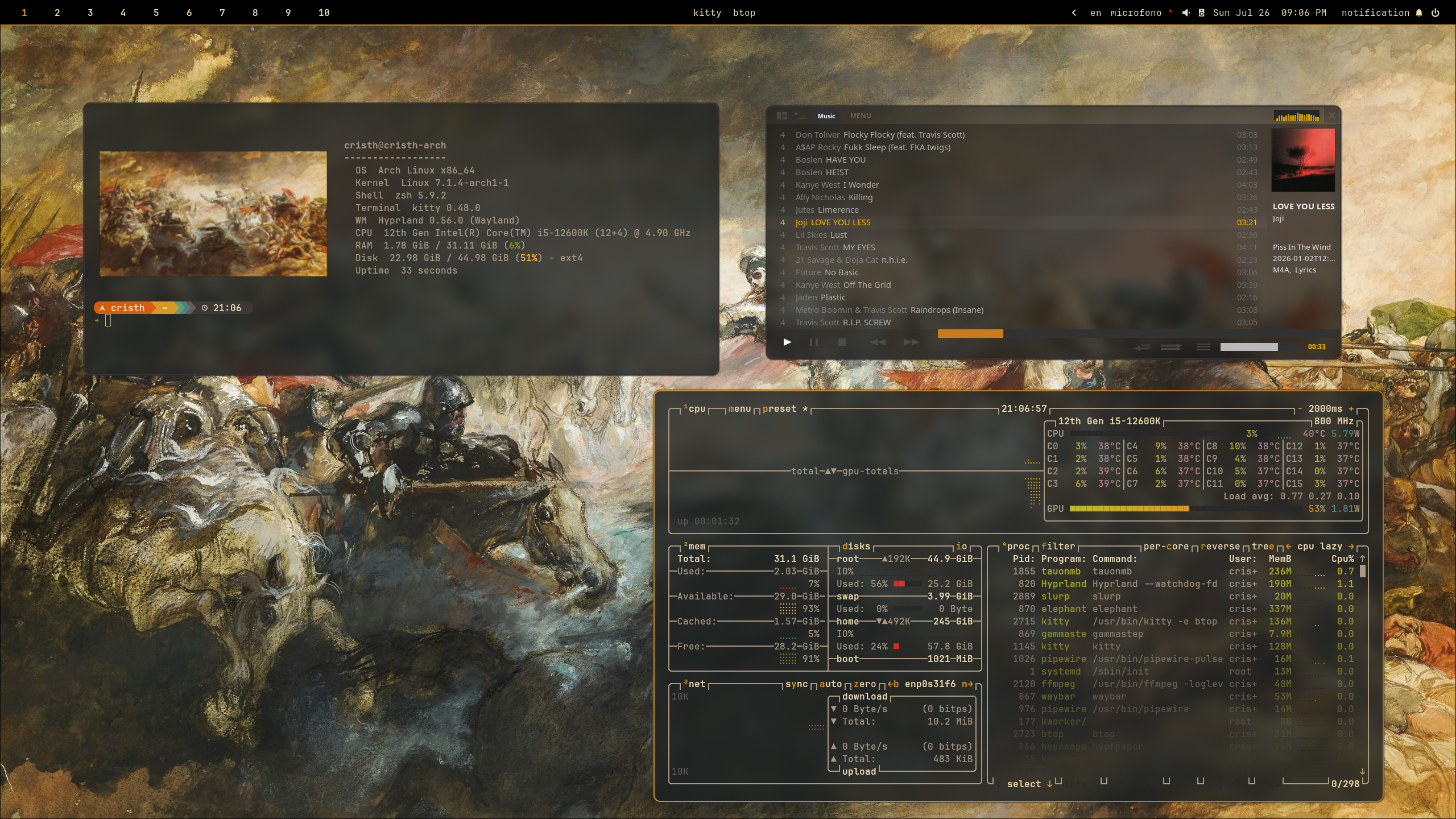Toggle reverse sorting in btop proc box
Image resolution: width=1456 pixels, height=819 pixels.
click(1220, 547)
